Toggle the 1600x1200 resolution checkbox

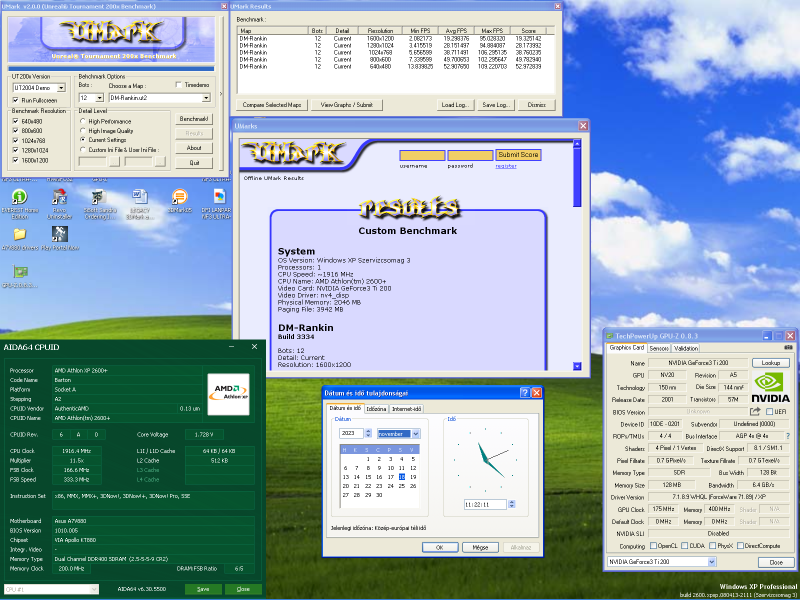(x=15, y=160)
